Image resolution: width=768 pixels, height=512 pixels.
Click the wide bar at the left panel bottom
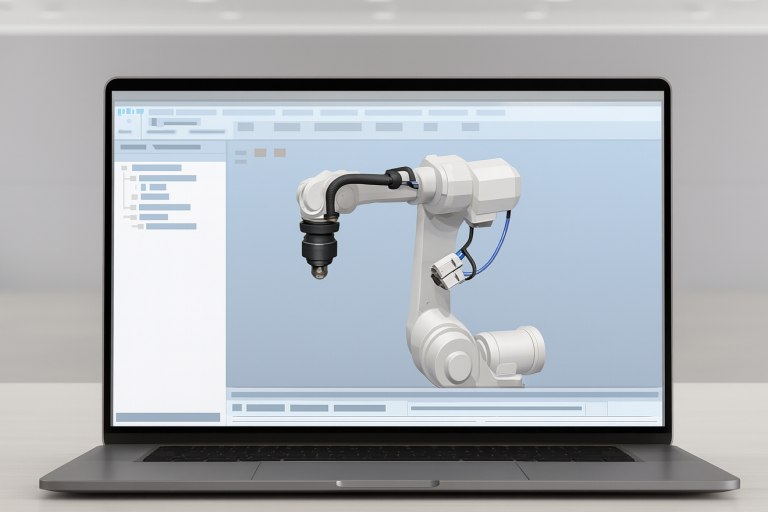pyautogui.click(x=168, y=417)
